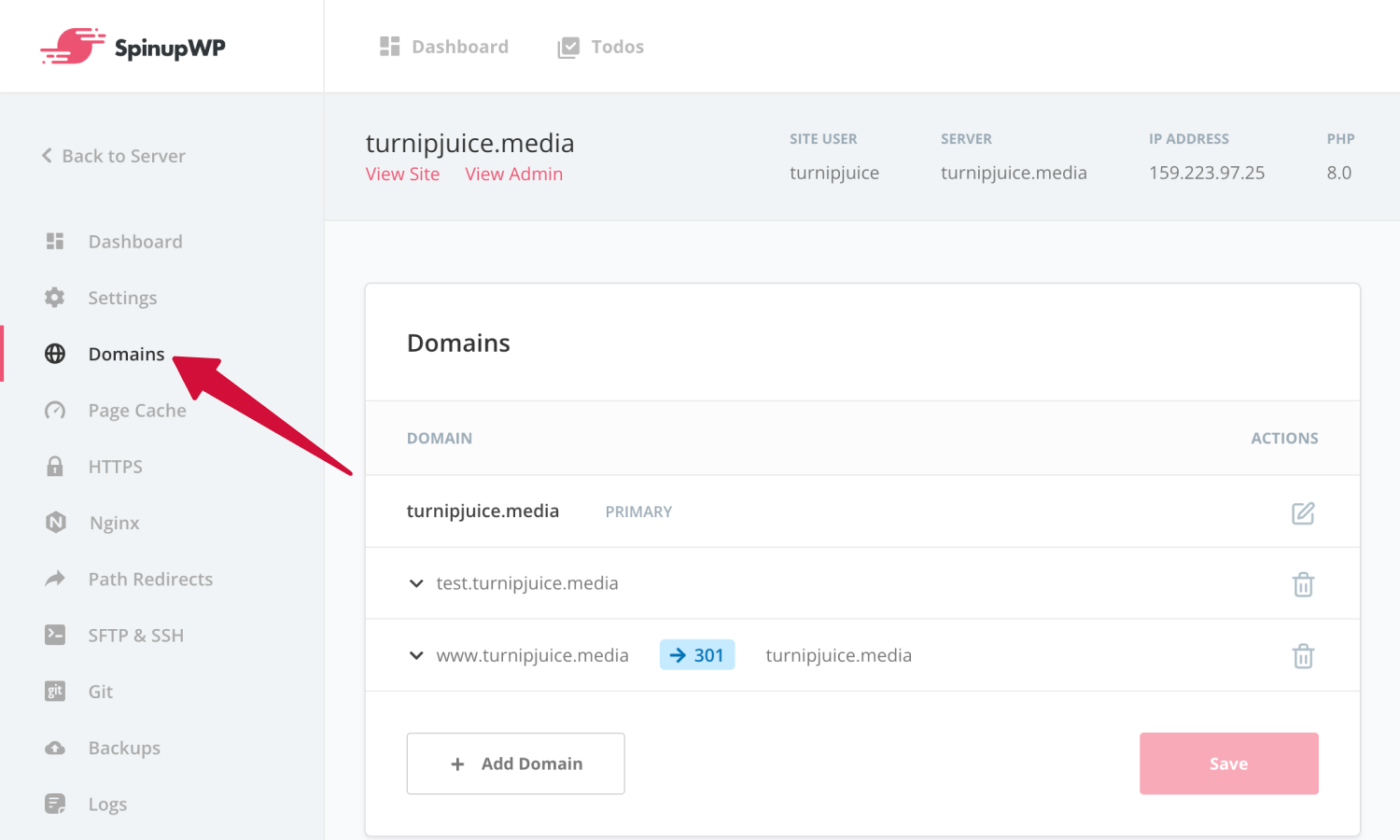Open the top Dashboard grid icon
The height and width of the screenshot is (840, 1400).
click(390, 47)
